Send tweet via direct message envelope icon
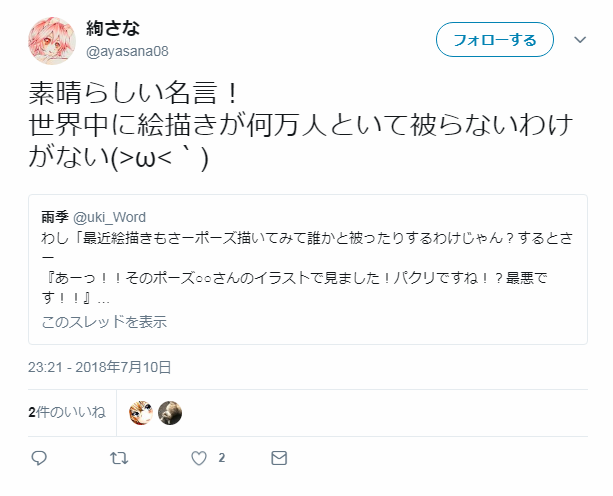 click(x=279, y=458)
